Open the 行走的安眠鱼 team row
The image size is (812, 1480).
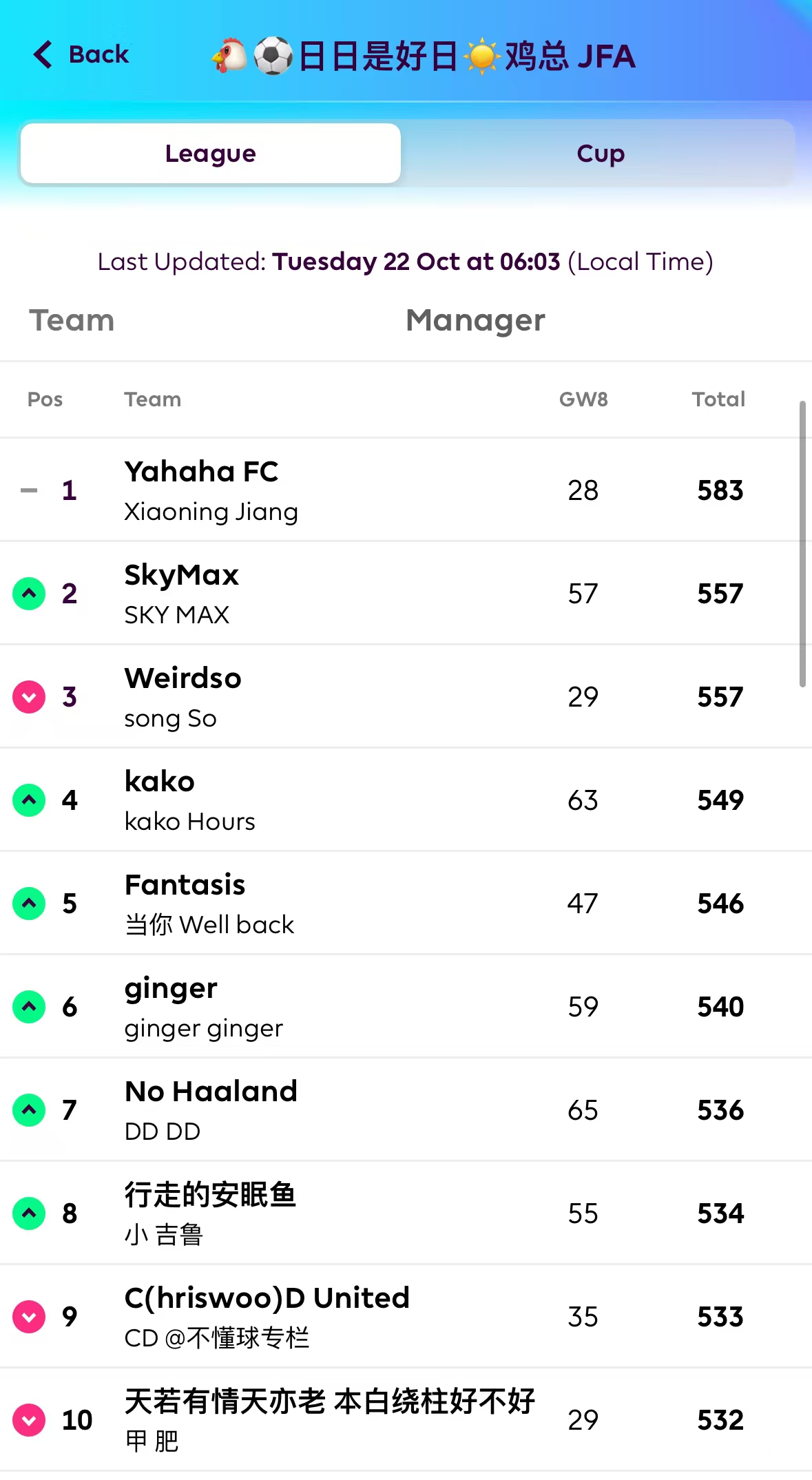(210, 1196)
